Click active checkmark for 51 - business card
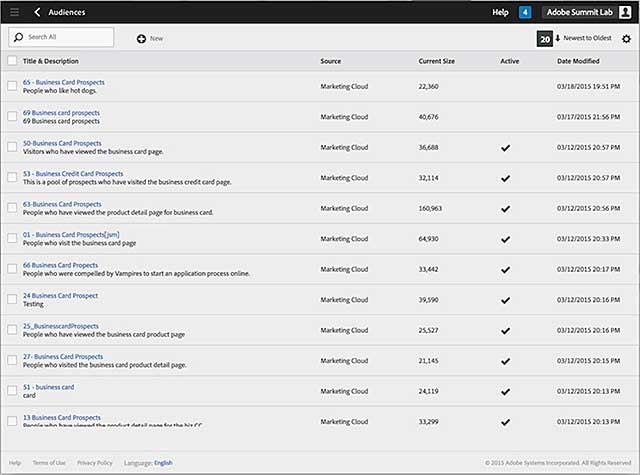Screen dimensions: 640x475 coord(505,392)
